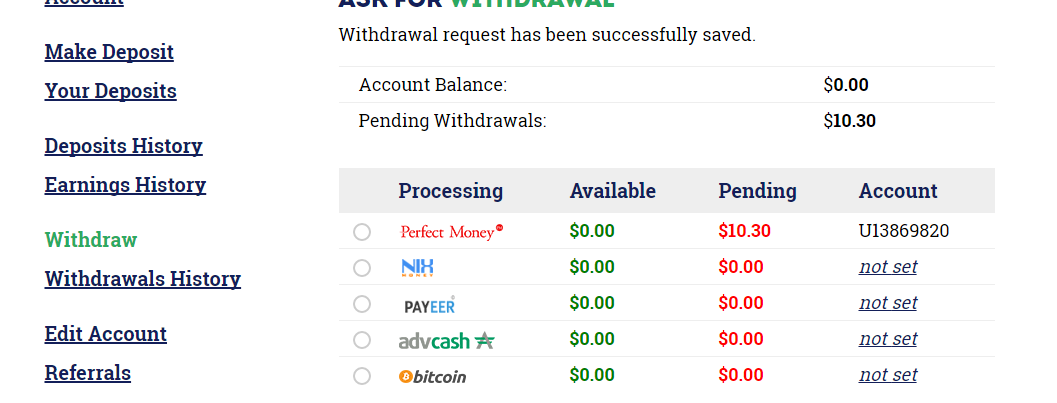The width and height of the screenshot is (1057, 403).
Task: Open Withdrawals History
Action: coord(142,279)
